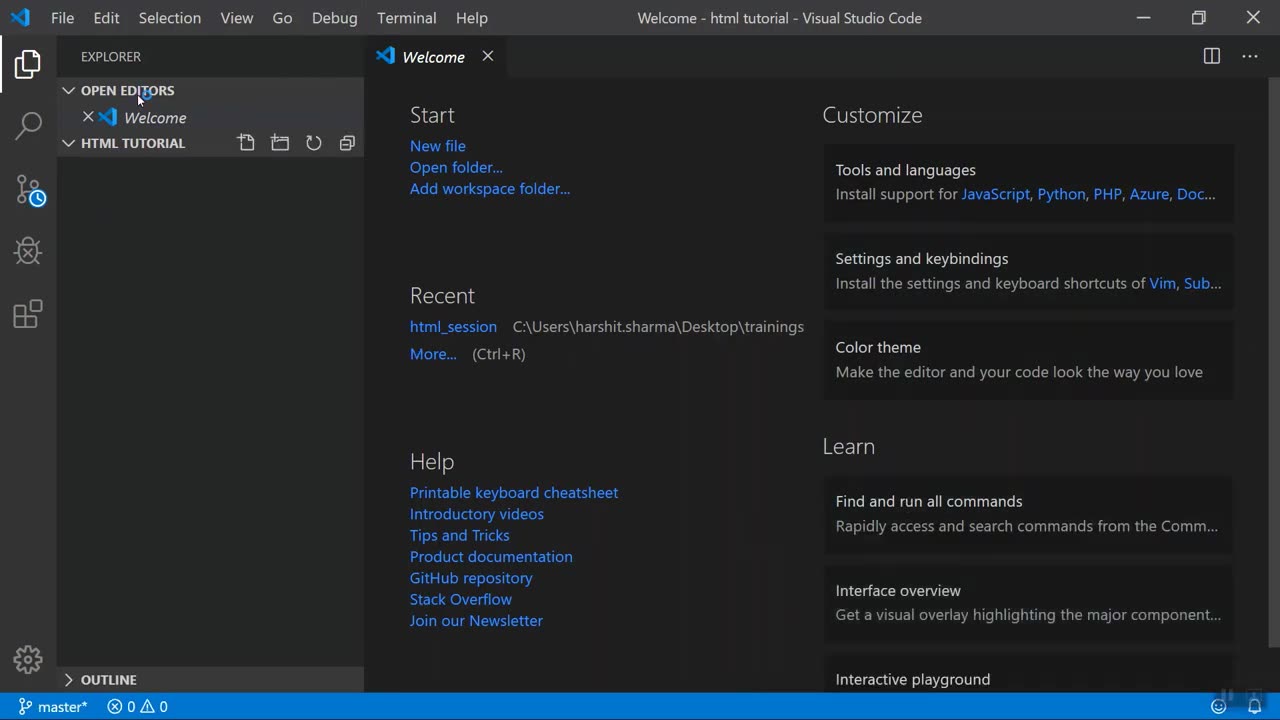Click the Tools and languages heading
Image resolution: width=1280 pixels, height=720 pixels.
[x=906, y=170]
